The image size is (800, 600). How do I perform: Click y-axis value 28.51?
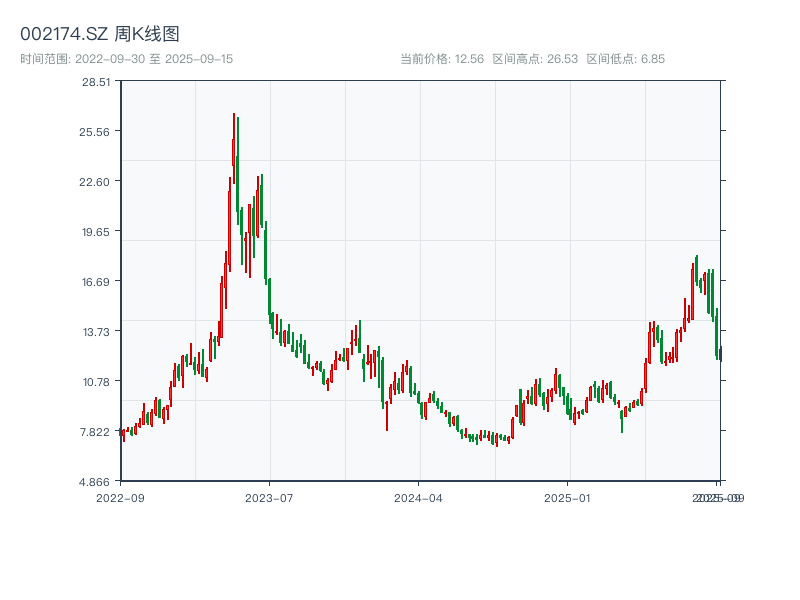click(96, 82)
